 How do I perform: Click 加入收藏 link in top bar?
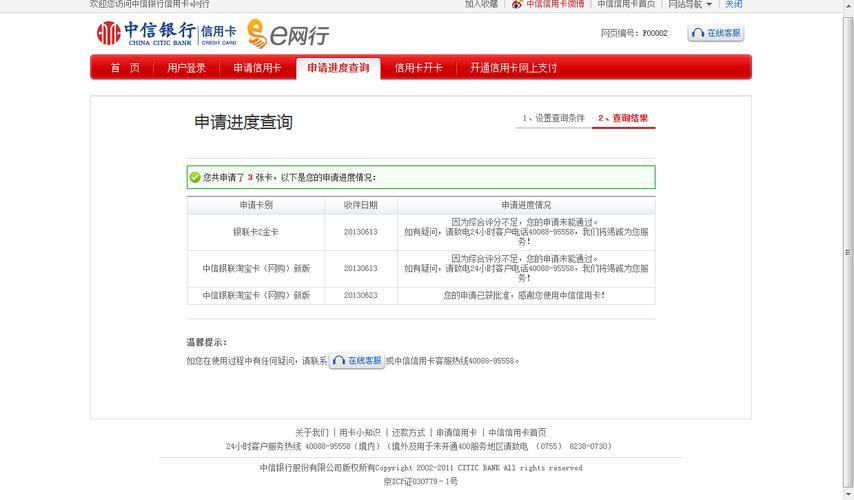click(x=481, y=4)
